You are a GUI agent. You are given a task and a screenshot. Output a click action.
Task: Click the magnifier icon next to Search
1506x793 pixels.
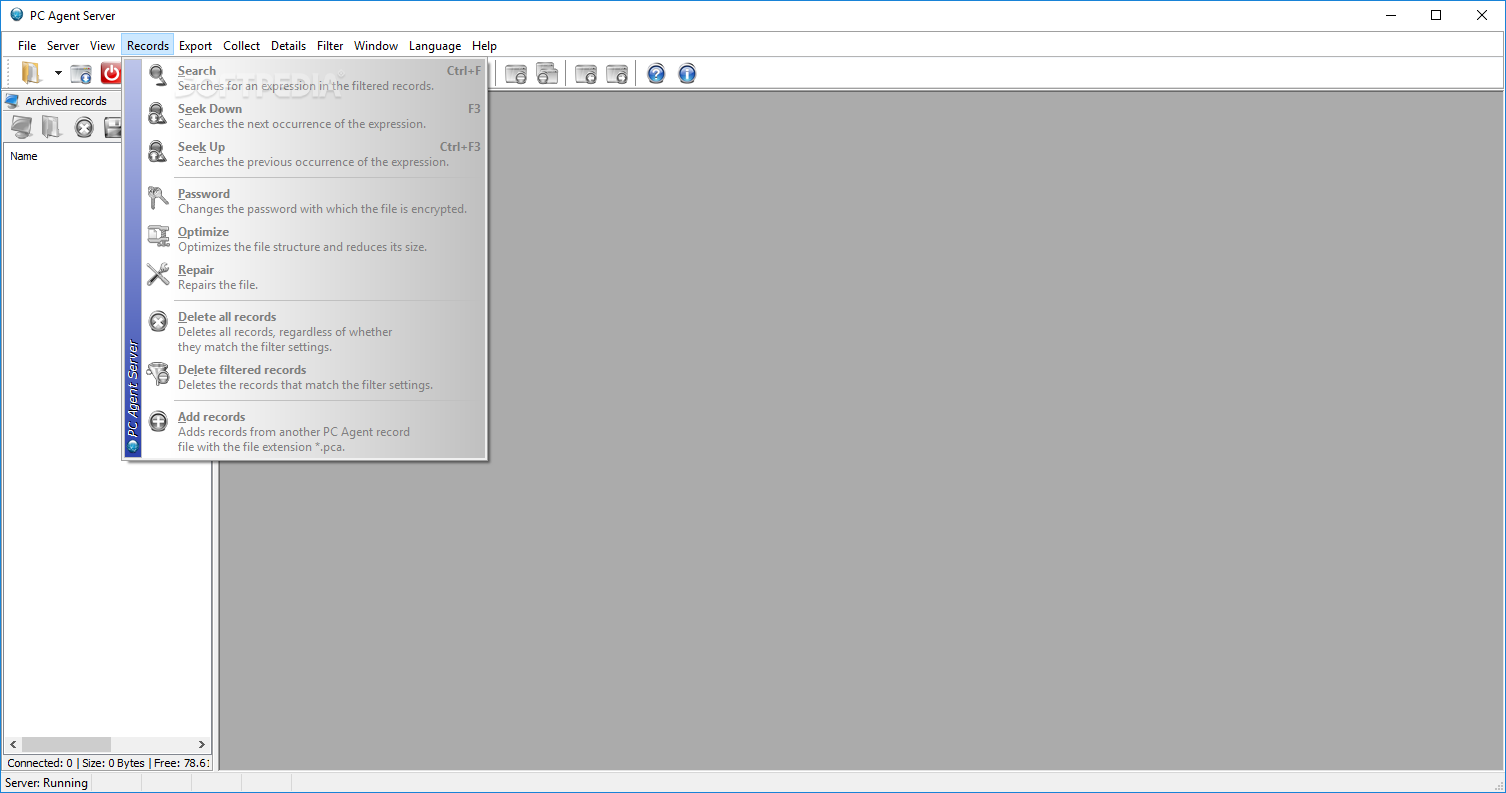[158, 77]
